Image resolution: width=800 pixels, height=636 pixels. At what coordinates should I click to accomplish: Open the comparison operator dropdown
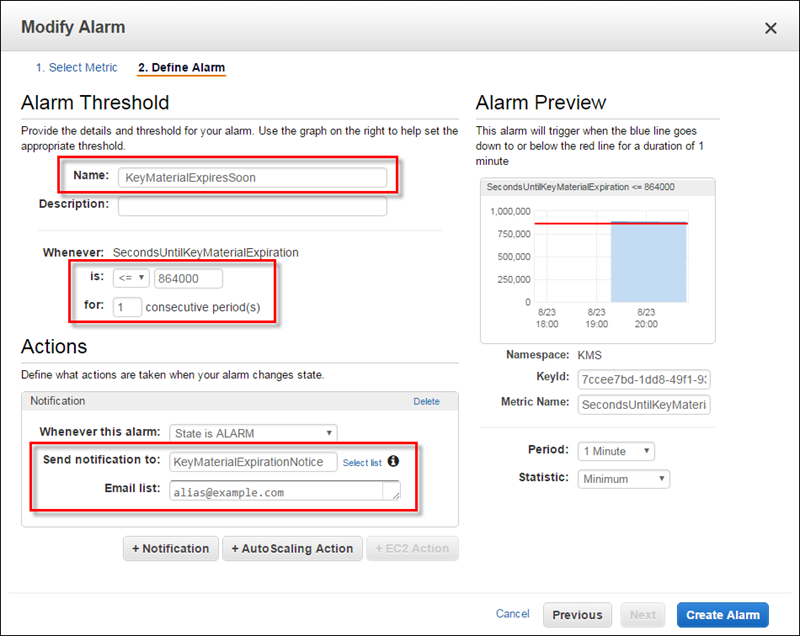click(x=132, y=278)
